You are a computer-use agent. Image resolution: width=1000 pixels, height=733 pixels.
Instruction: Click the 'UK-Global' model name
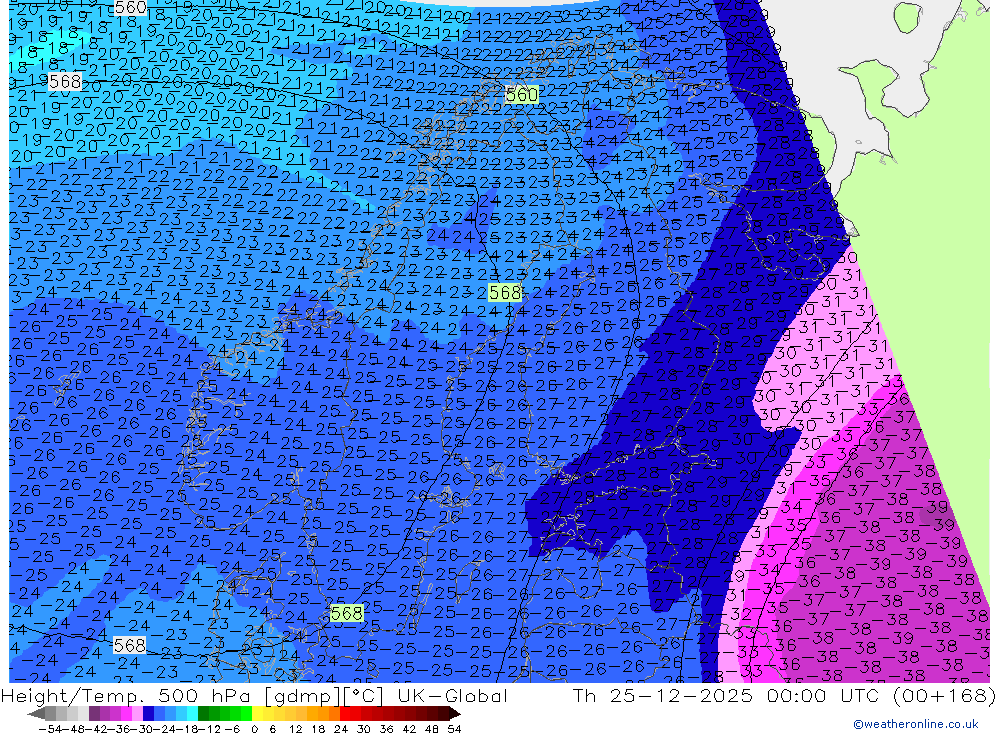click(453, 695)
